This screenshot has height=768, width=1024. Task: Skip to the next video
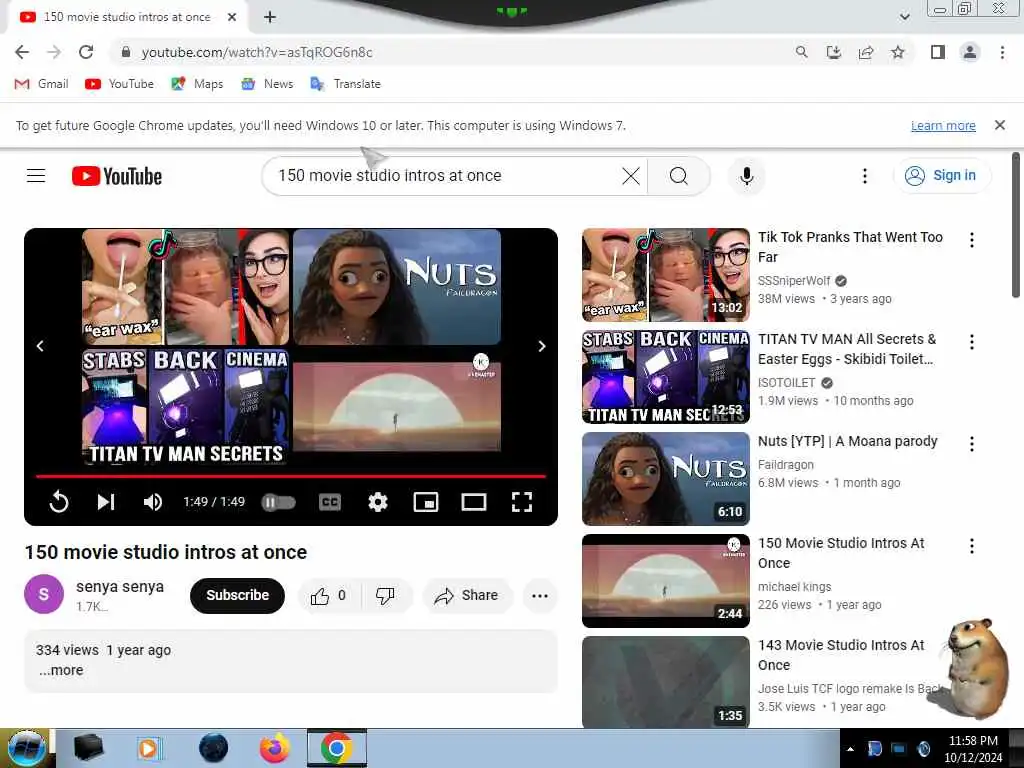[x=106, y=502]
